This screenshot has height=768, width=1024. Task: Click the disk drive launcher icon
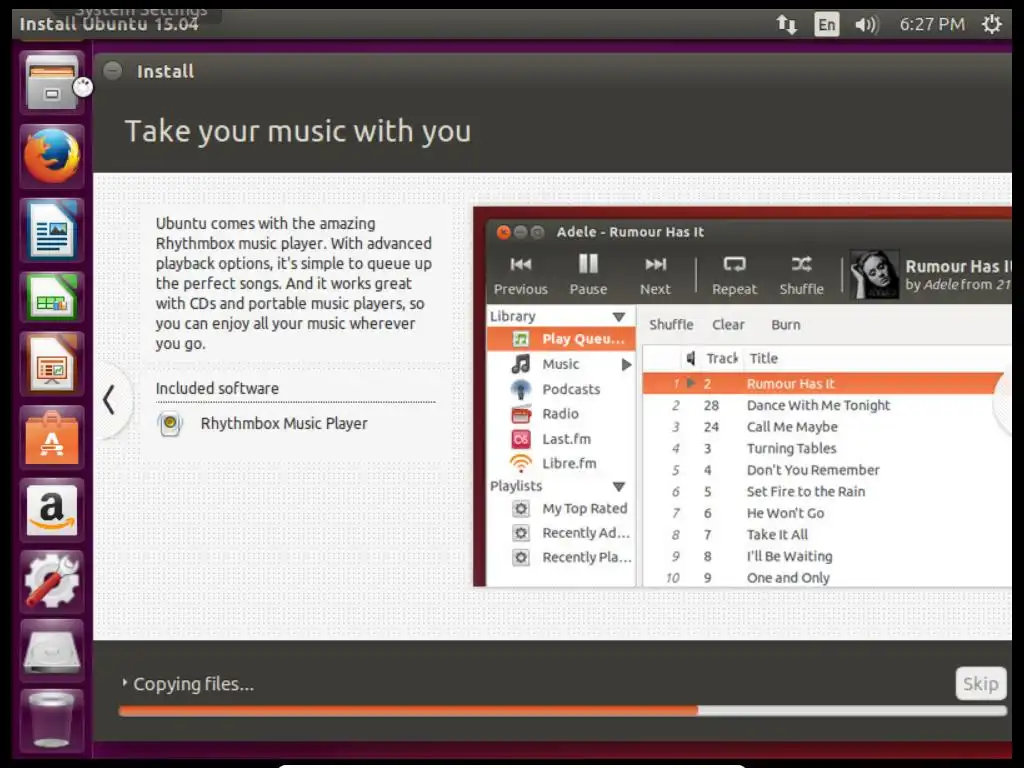52,650
